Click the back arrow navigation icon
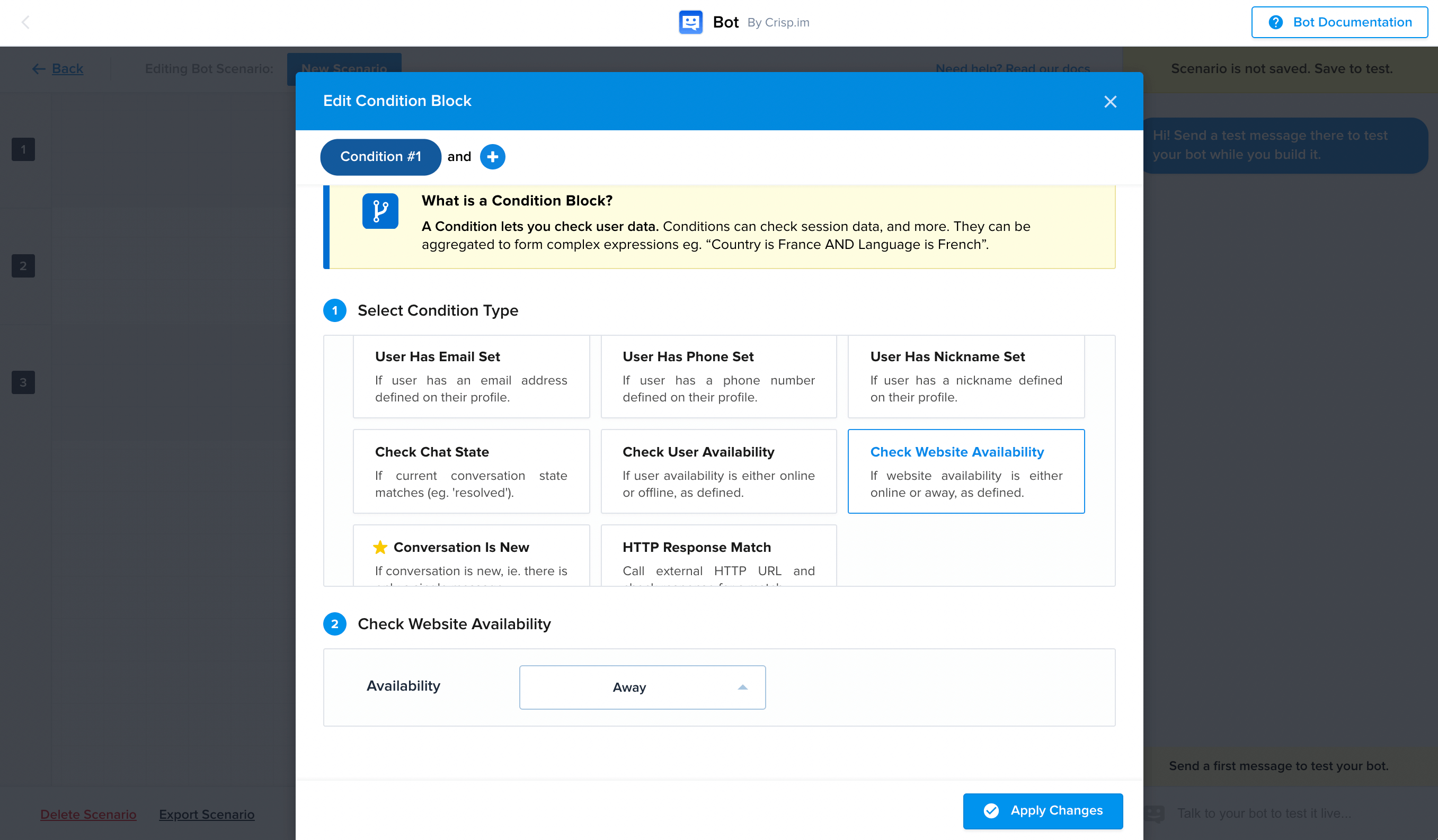Viewport: 1438px width, 840px height. (25, 22)
